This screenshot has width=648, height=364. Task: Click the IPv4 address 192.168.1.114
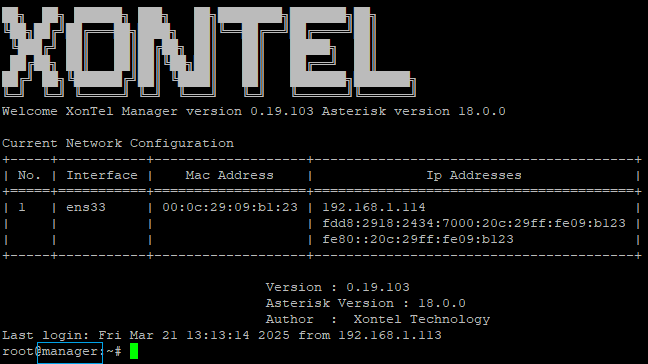(x=374, y=207)
